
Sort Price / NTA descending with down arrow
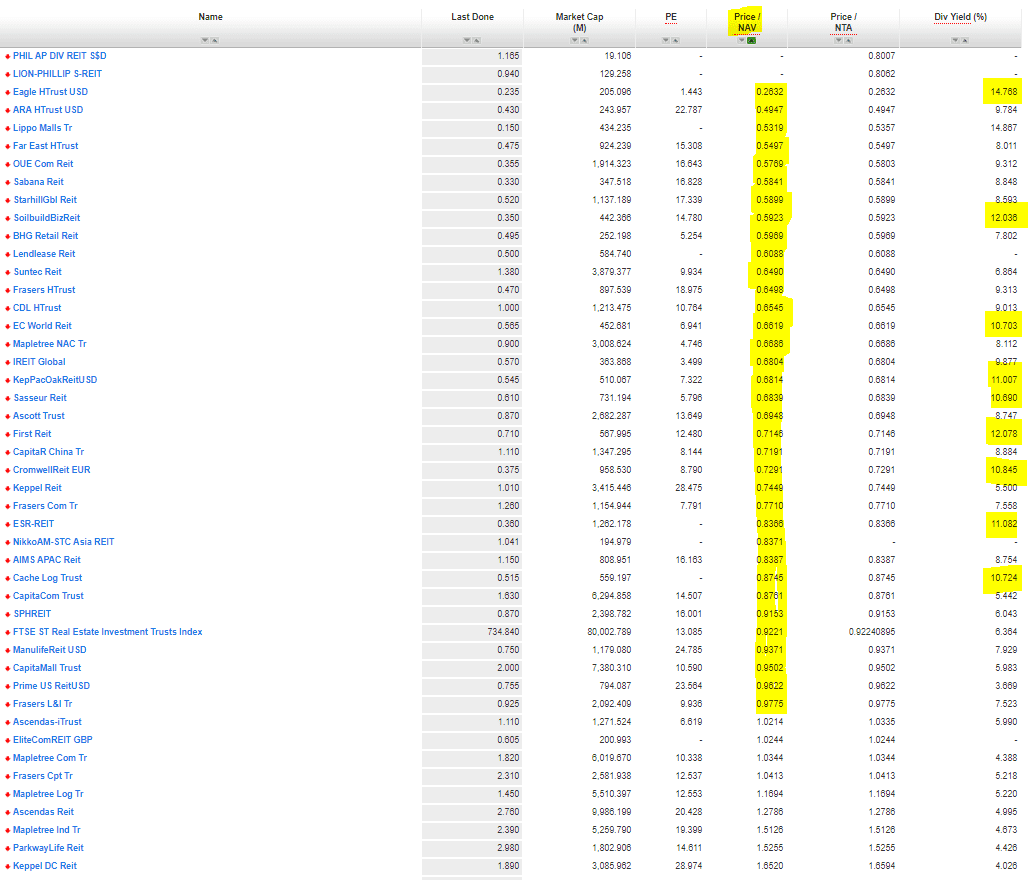pos(838,40)
